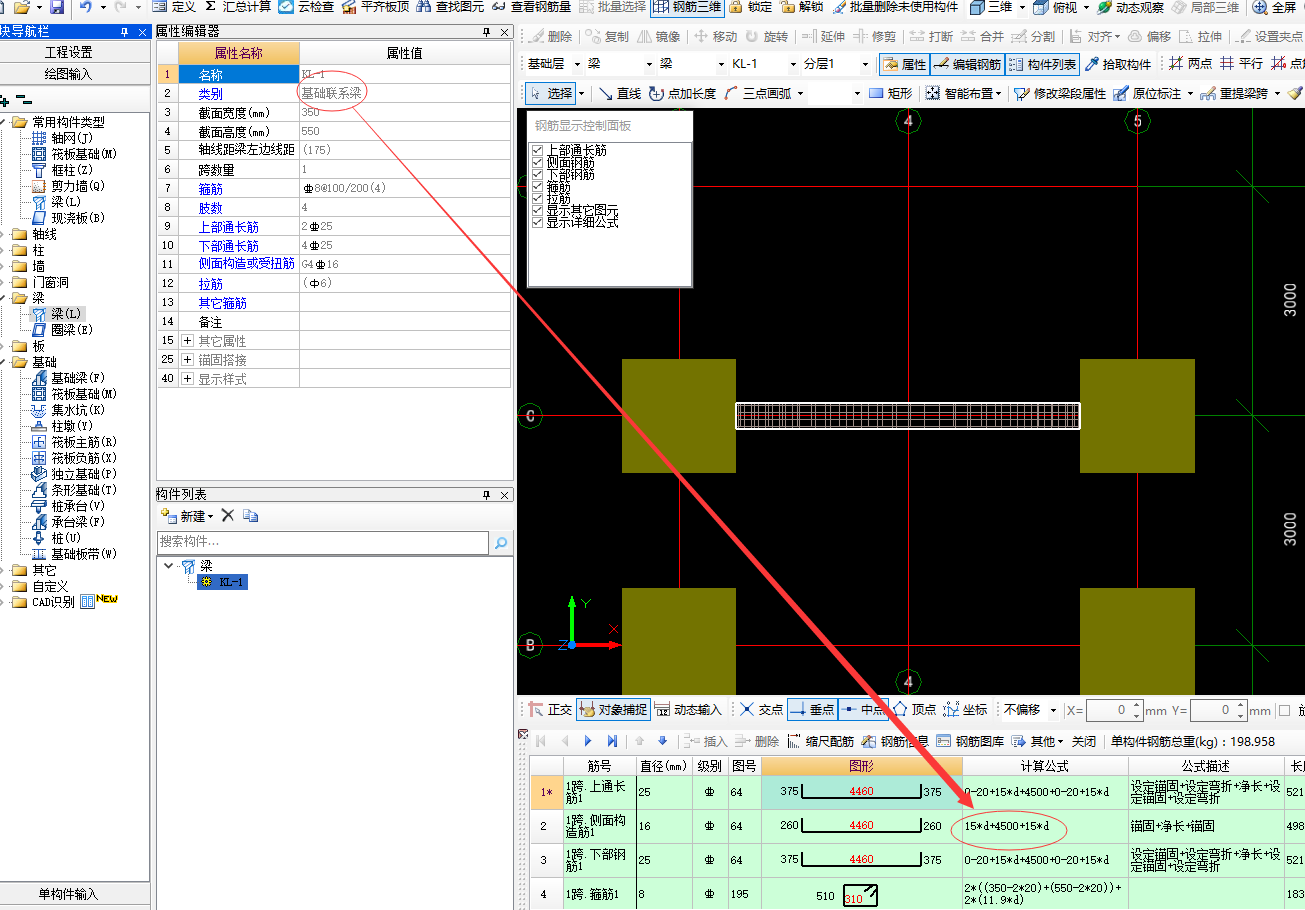Toggle 箍筋 display checkbox
Image resolution: width=1305 pixels, height=910 pixels.
(x=537, y=186)
